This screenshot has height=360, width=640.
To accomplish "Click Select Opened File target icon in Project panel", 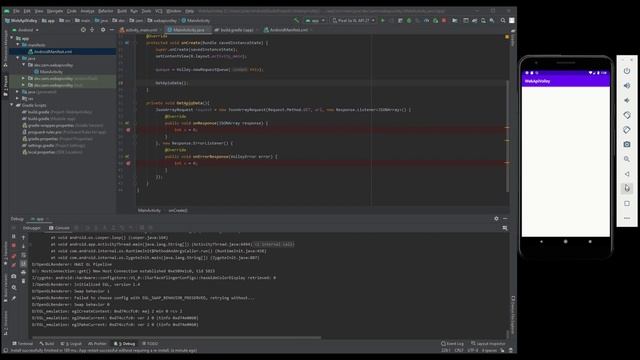I will [83, 30].
